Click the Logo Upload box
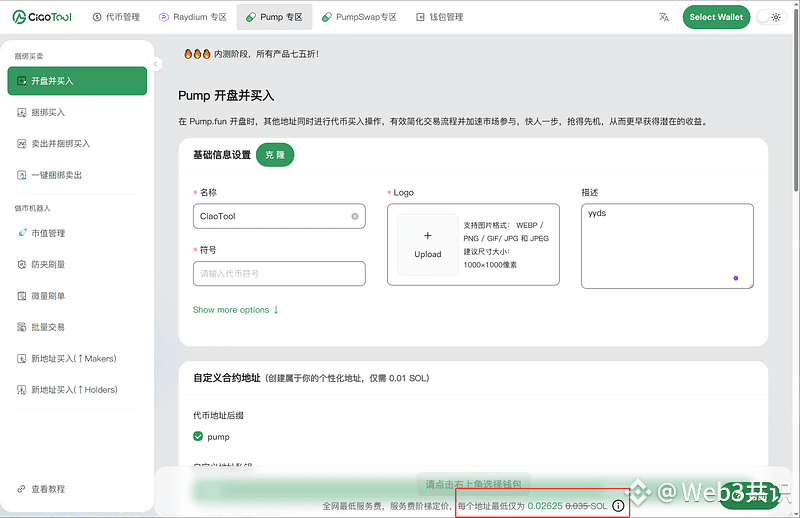Image resolution: width=800 pixels, height=518 pixels. (427, 245)
